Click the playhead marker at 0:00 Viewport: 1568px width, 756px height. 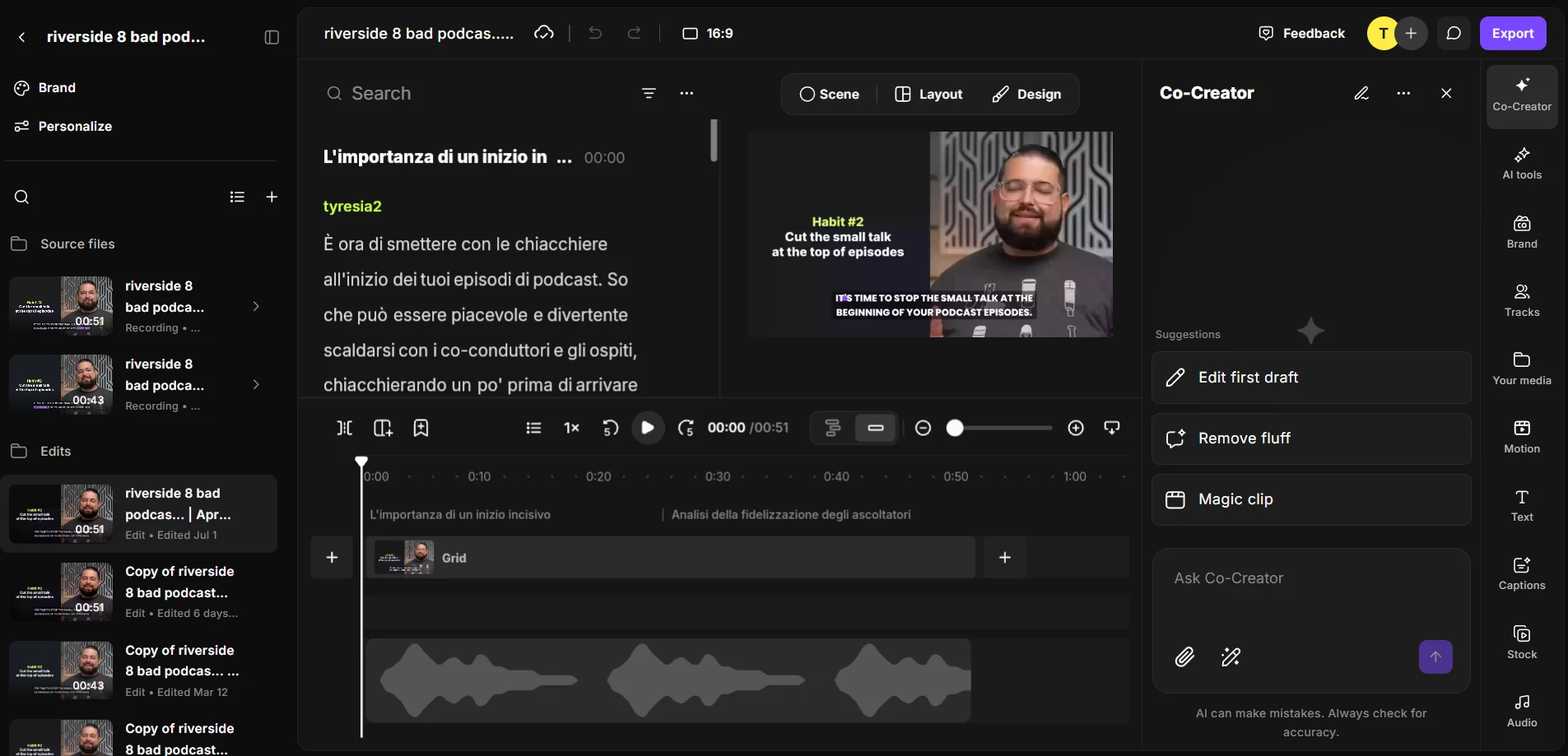coord(361,461)
